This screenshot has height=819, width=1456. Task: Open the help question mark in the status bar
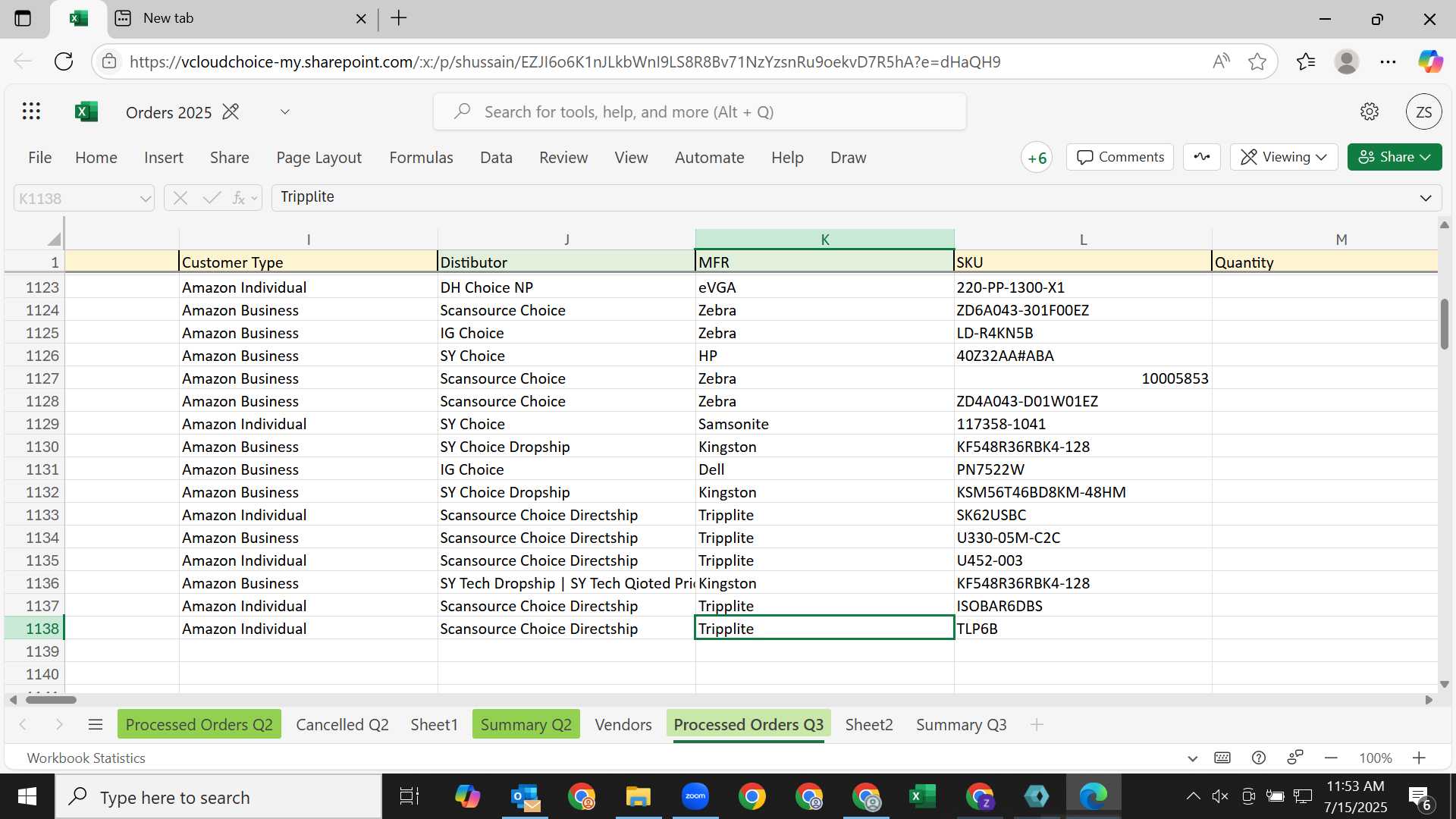tap(1259, 758)
